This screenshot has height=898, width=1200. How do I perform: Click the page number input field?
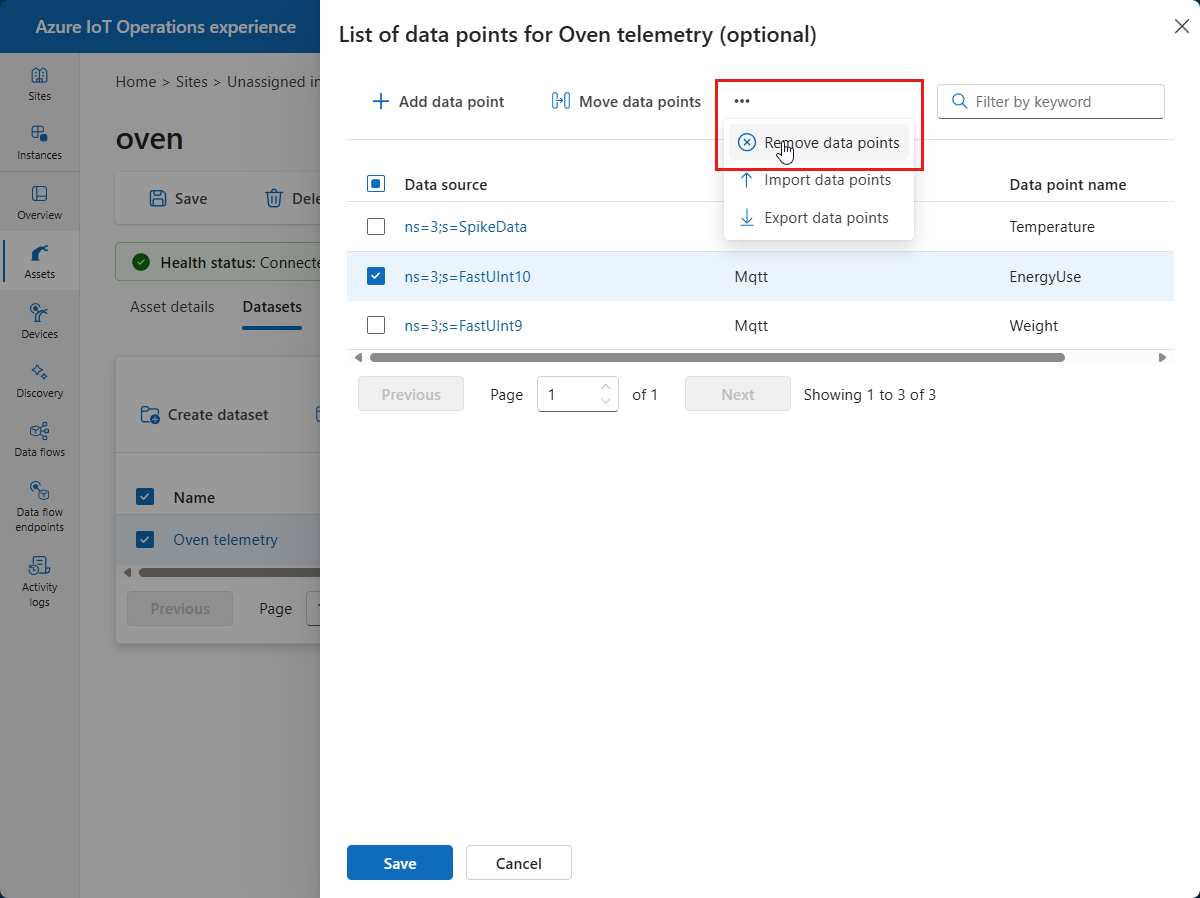click(x=578, y=394)
